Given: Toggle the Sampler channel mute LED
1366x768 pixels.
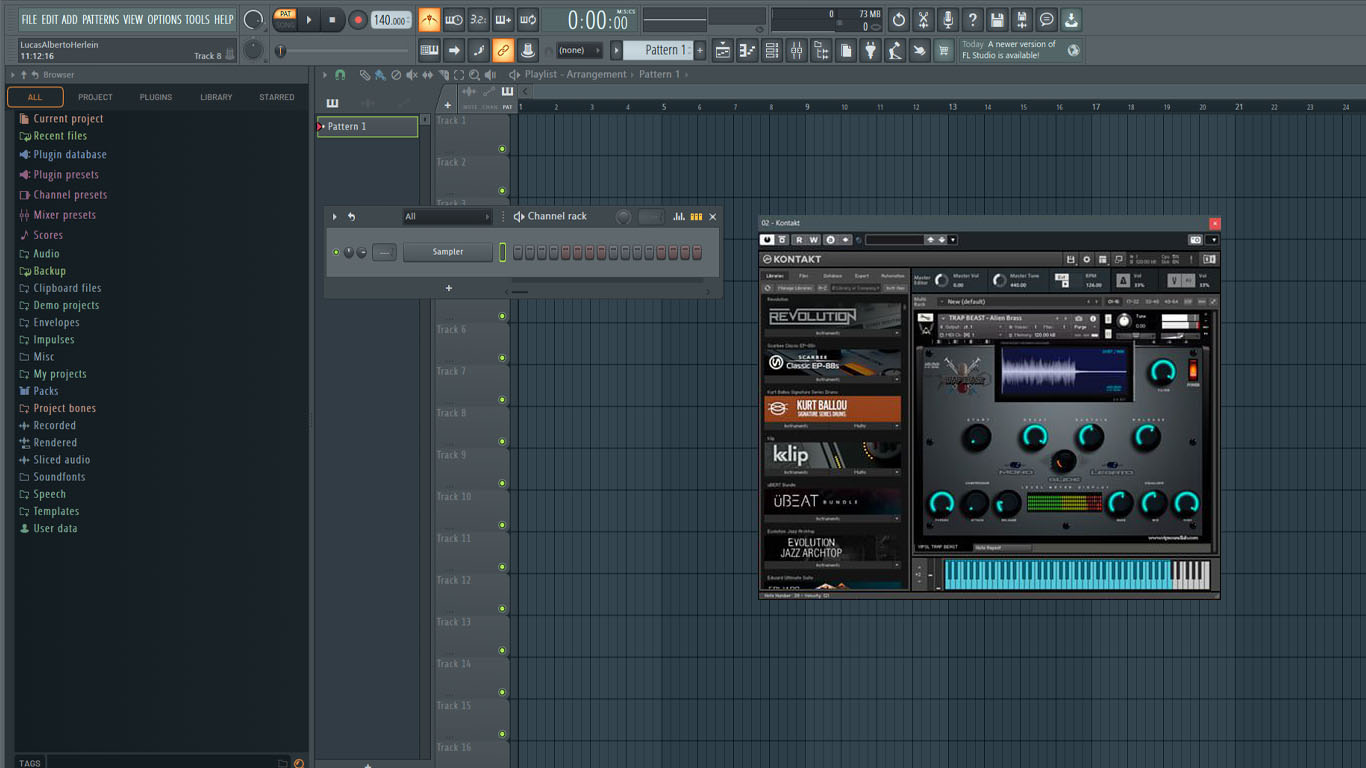Looking at the screenshot, I should point(336,252).
